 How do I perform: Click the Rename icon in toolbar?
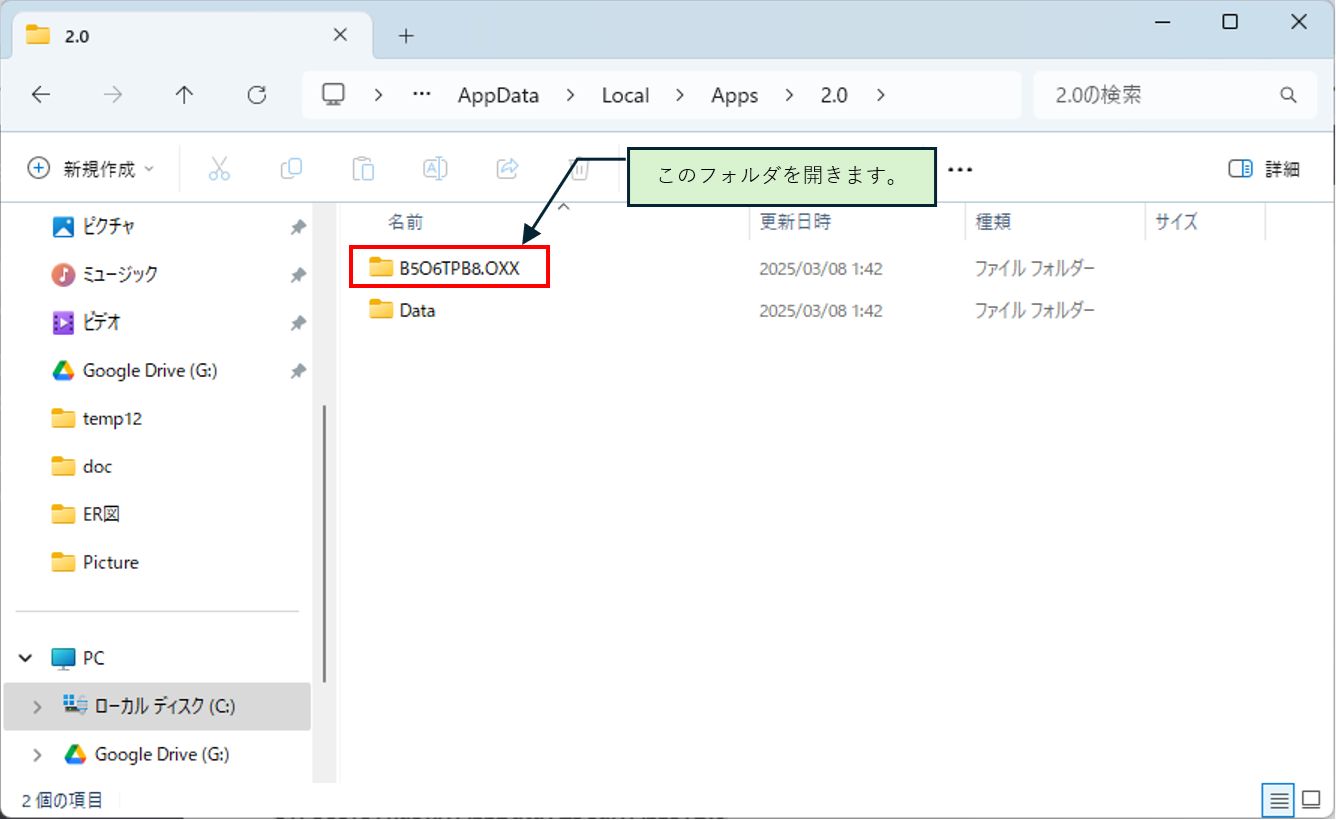pos(435,169)
